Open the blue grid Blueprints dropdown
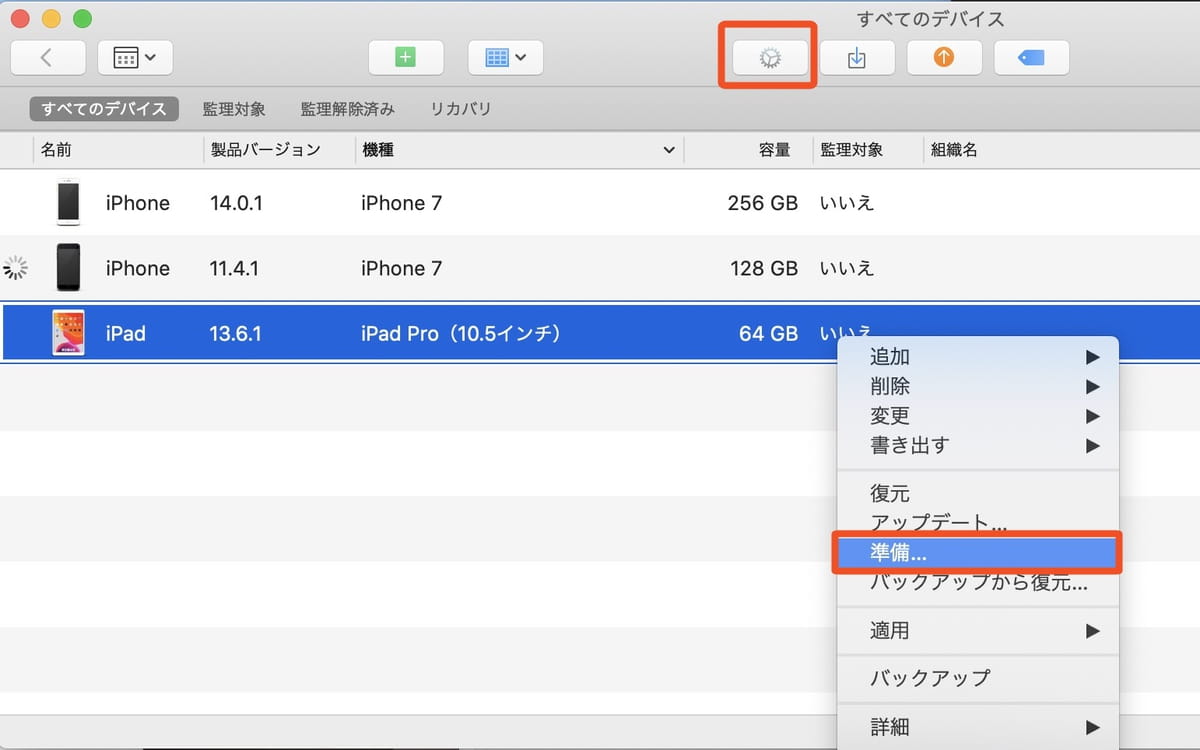 coord(506,58)
